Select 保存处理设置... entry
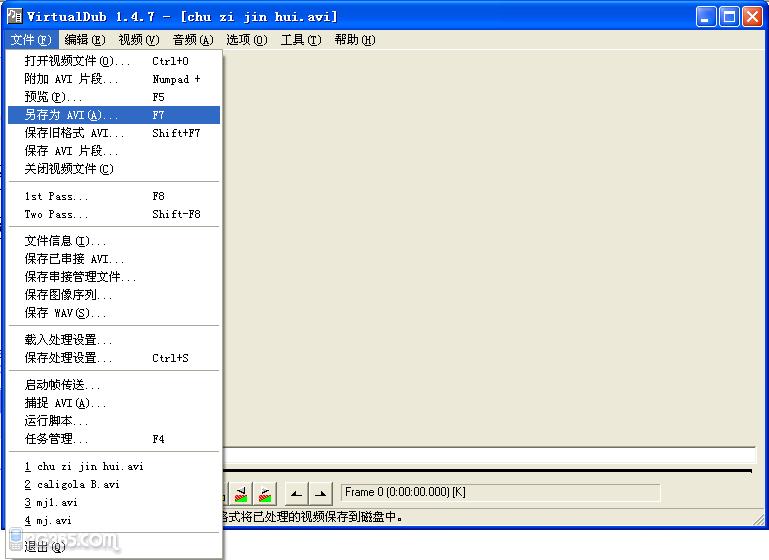Screen dimensions: 769x560 114,358
